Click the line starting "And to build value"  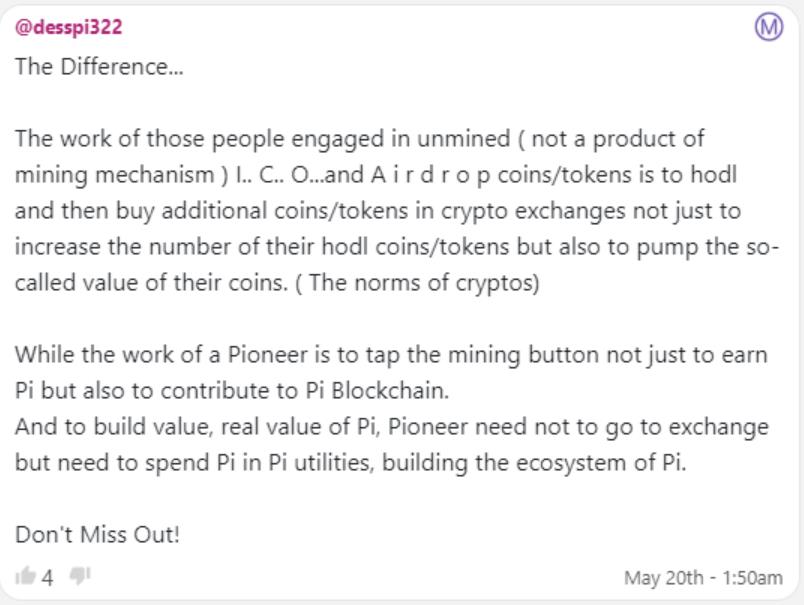(392, 427)
